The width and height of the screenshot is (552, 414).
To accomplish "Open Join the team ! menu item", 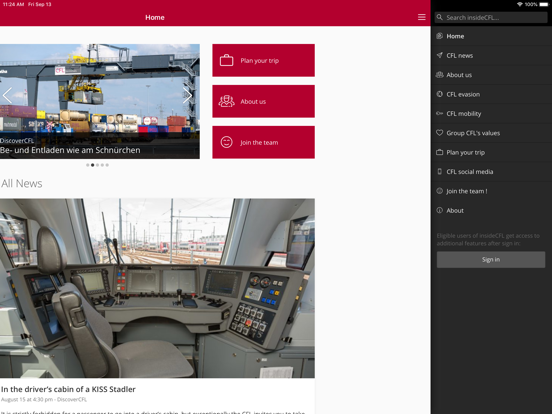I will [491, 191].
